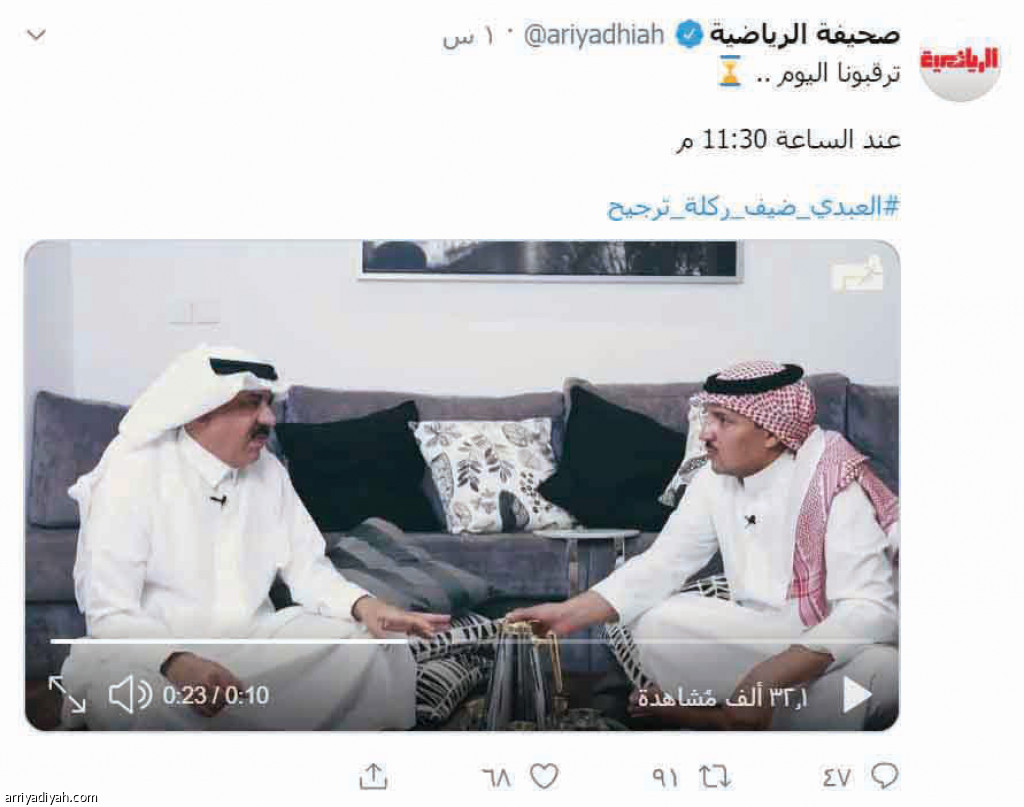
Task: Click the reply speech bubble icon
Action: click(884, 776)
